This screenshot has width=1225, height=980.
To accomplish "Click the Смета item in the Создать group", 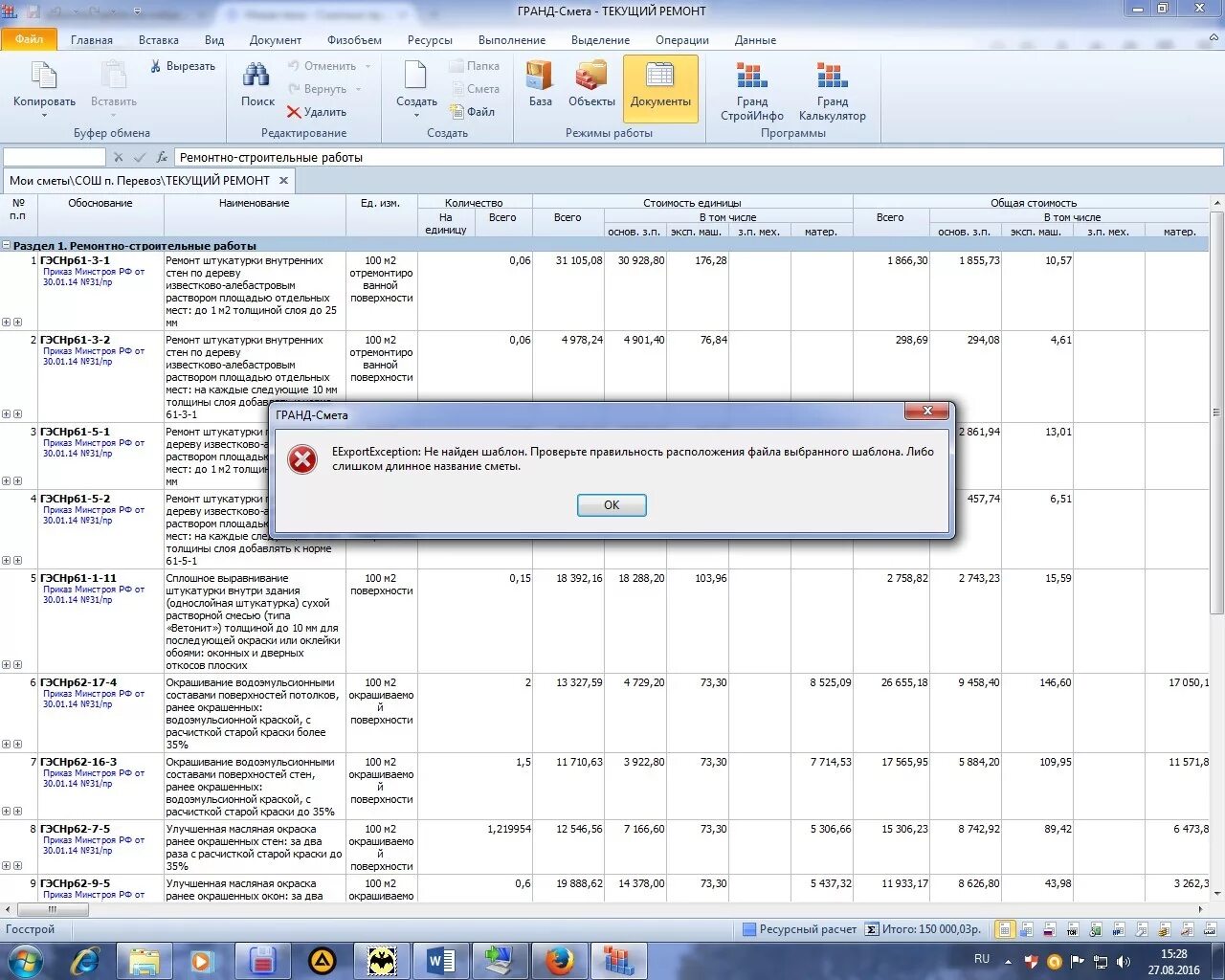I will (474, 89).
